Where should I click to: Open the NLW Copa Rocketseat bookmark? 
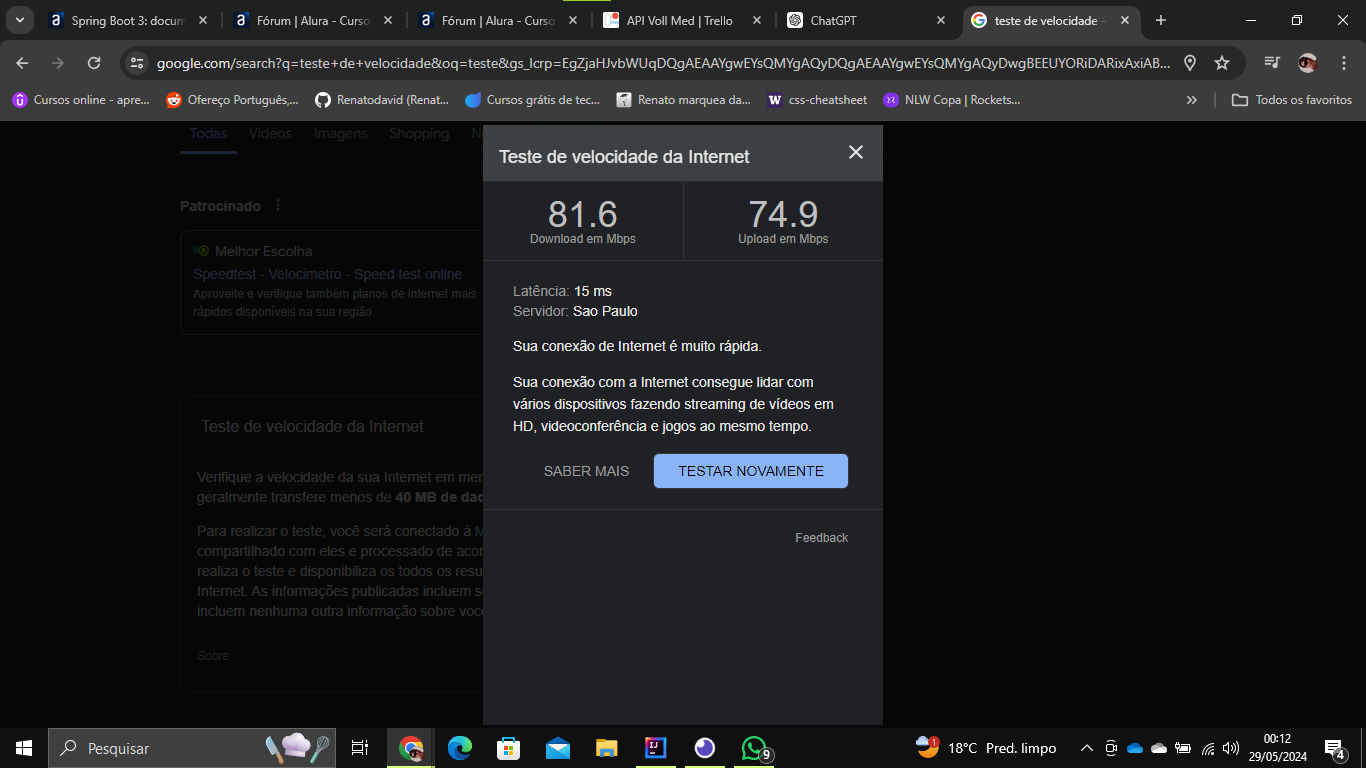point(951,100)
